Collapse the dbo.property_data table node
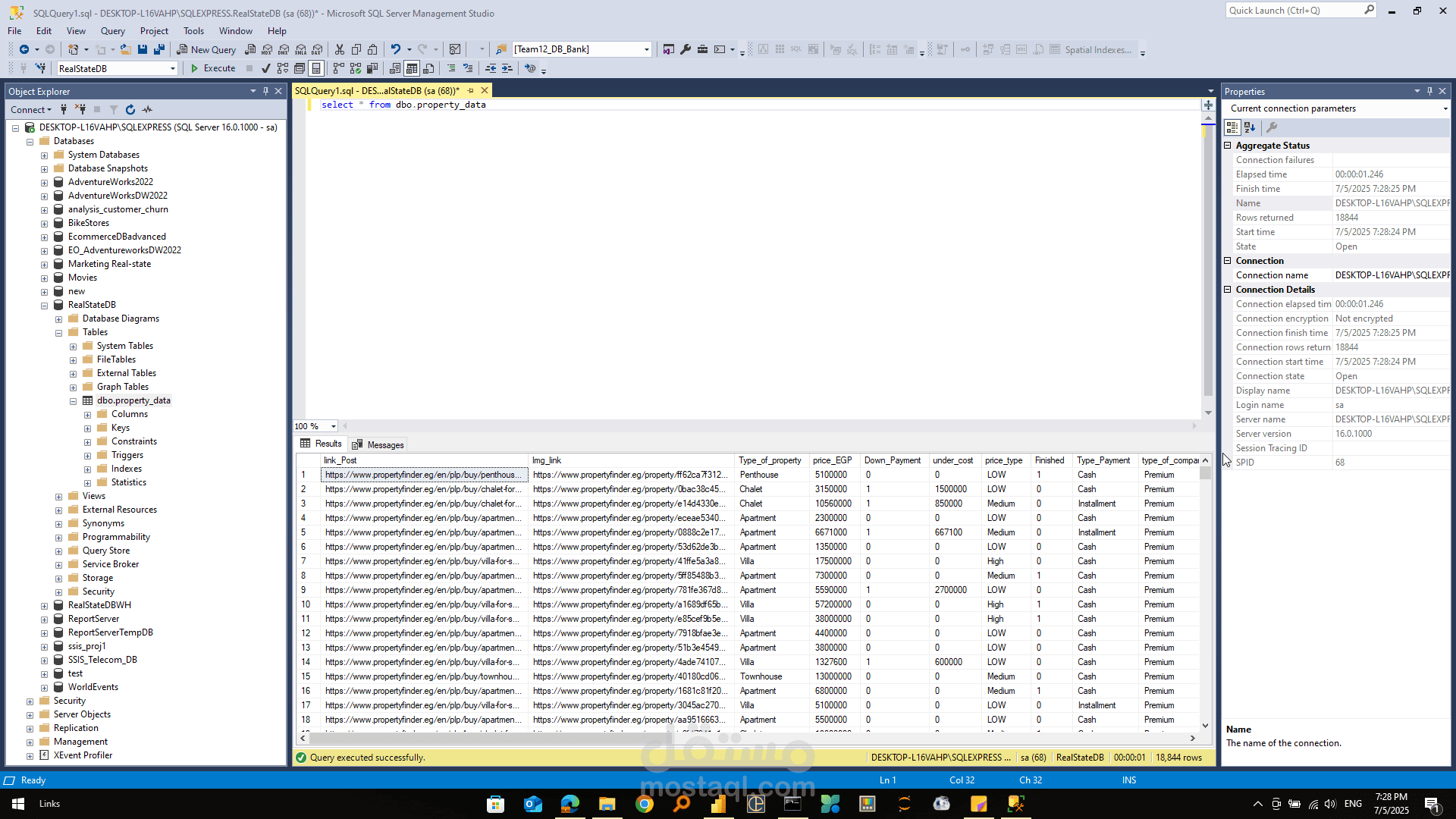This screenshot has height=819, width=1456. [74, 401]
